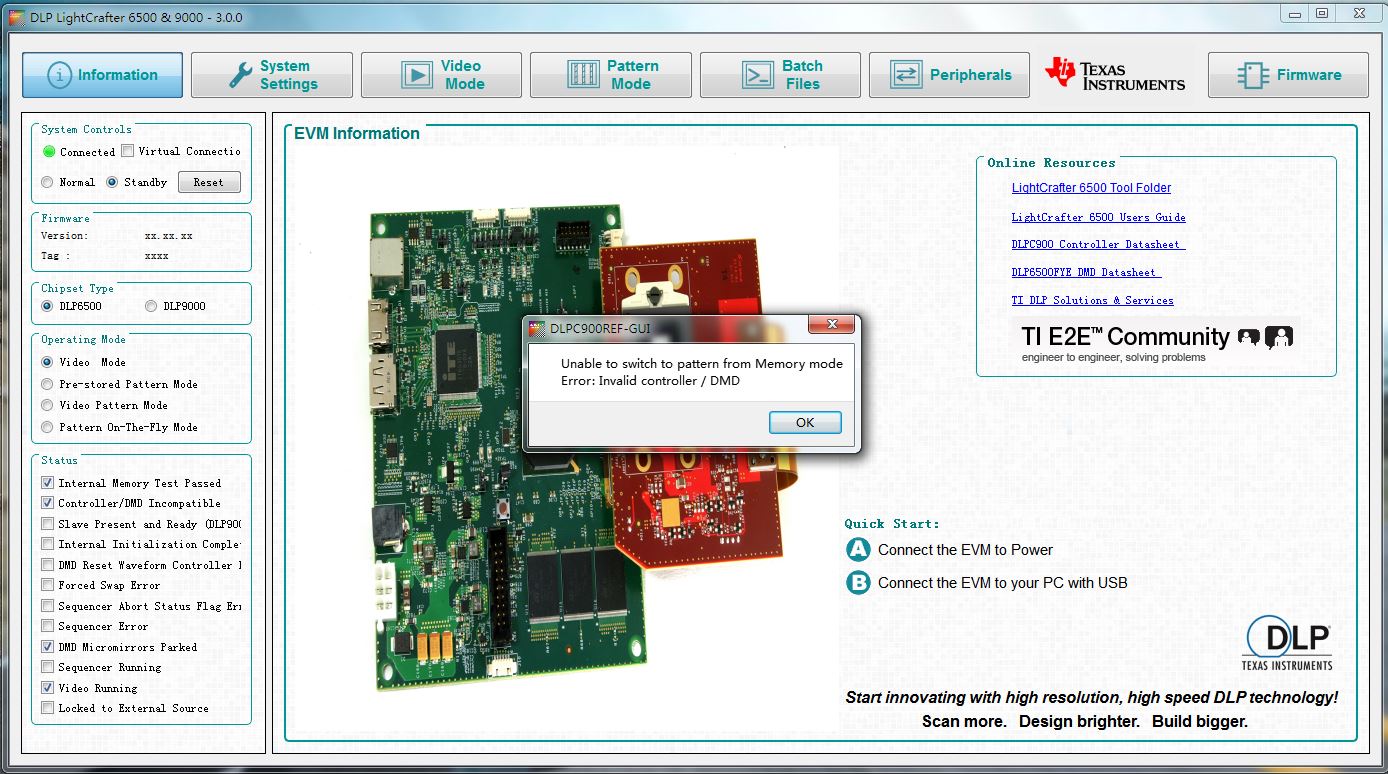Viewport: 1388px width, 774px height.
Task: Minimize the LightCrafter main window
Action: [x=1294, y=13]
